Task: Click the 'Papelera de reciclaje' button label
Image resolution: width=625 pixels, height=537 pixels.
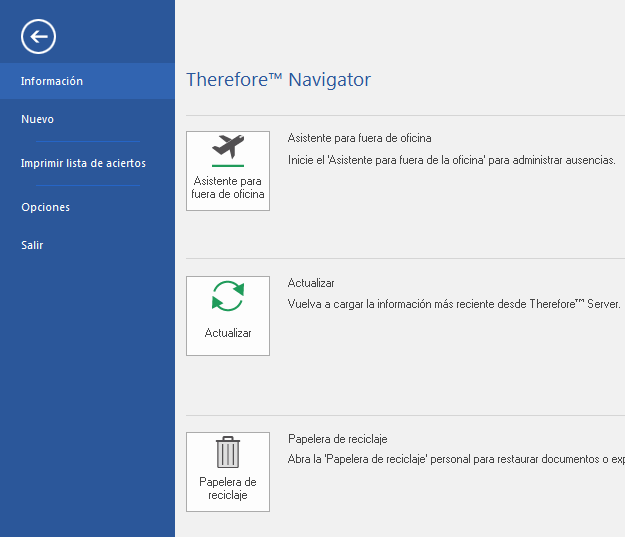Action: click(x=228, y=488)
